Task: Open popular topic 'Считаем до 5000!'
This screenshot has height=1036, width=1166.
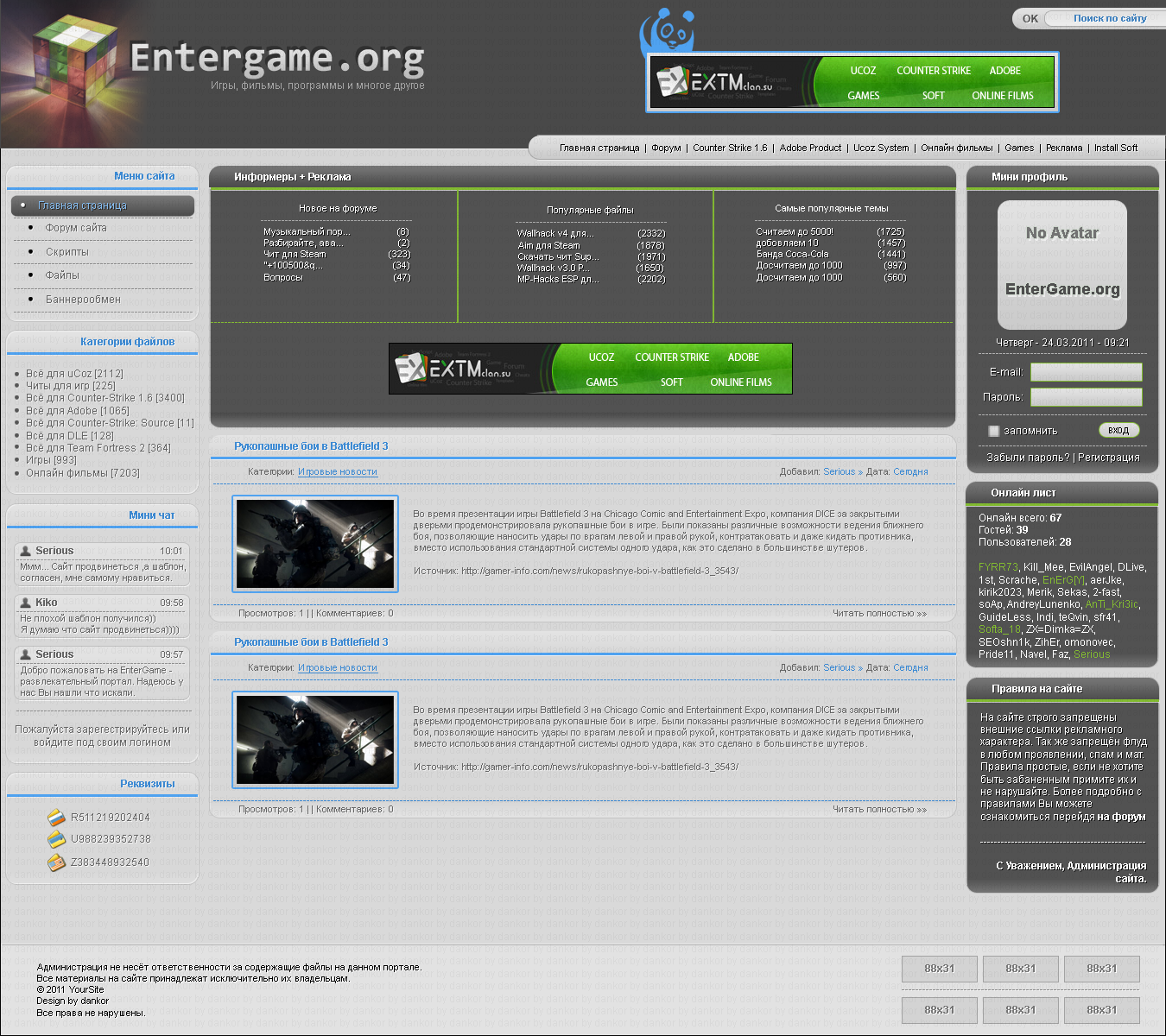Action: click(795, 232)
